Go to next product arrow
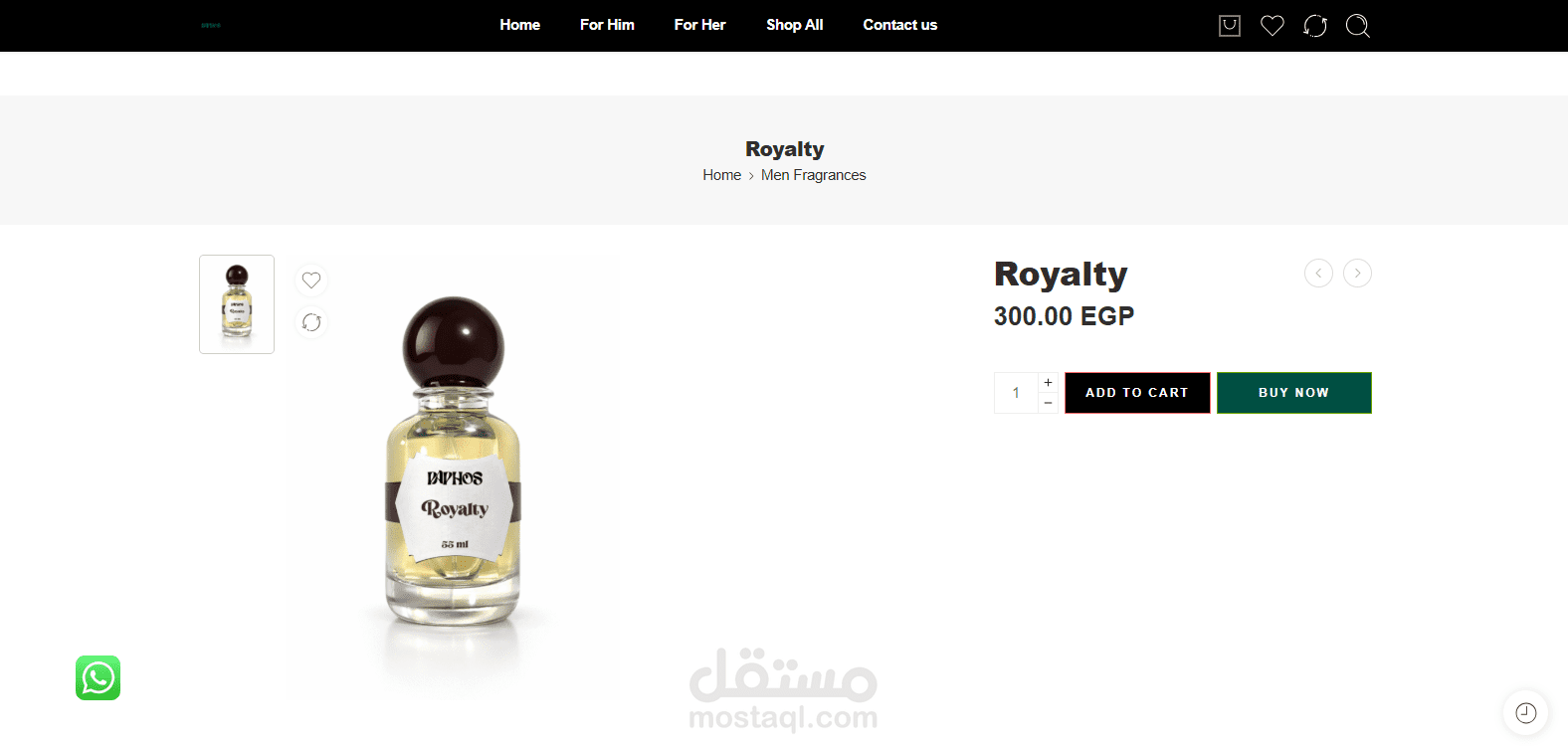The image size is (1568, 749). click(x=1357, y=273)
